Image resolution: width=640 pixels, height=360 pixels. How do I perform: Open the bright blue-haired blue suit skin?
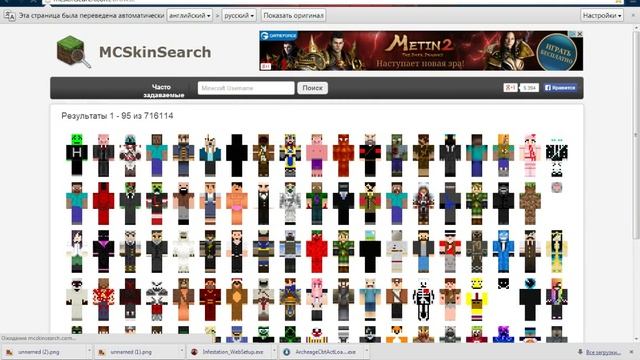[x=503, y=251]
